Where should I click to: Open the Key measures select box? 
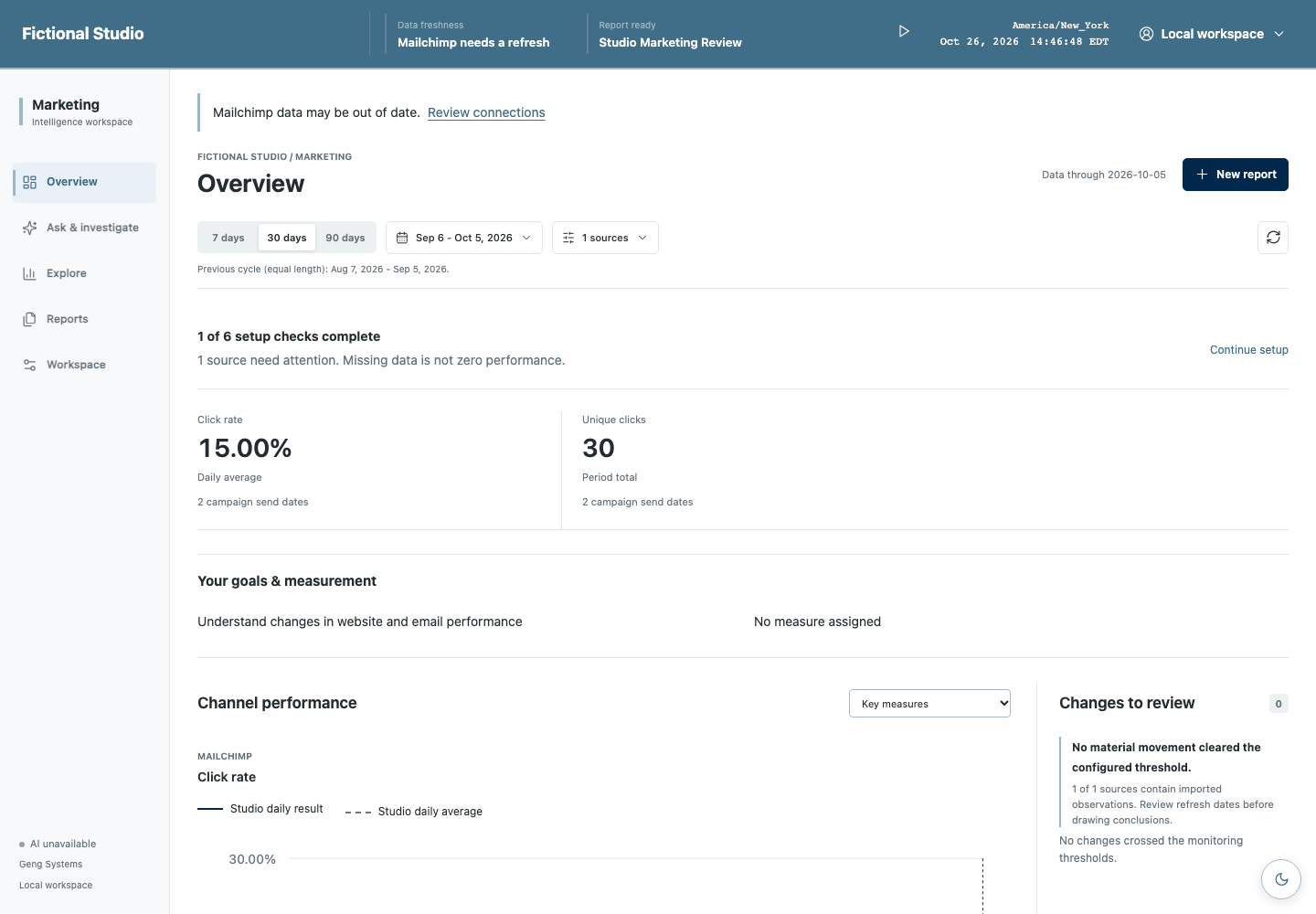(x=929, y=704)
